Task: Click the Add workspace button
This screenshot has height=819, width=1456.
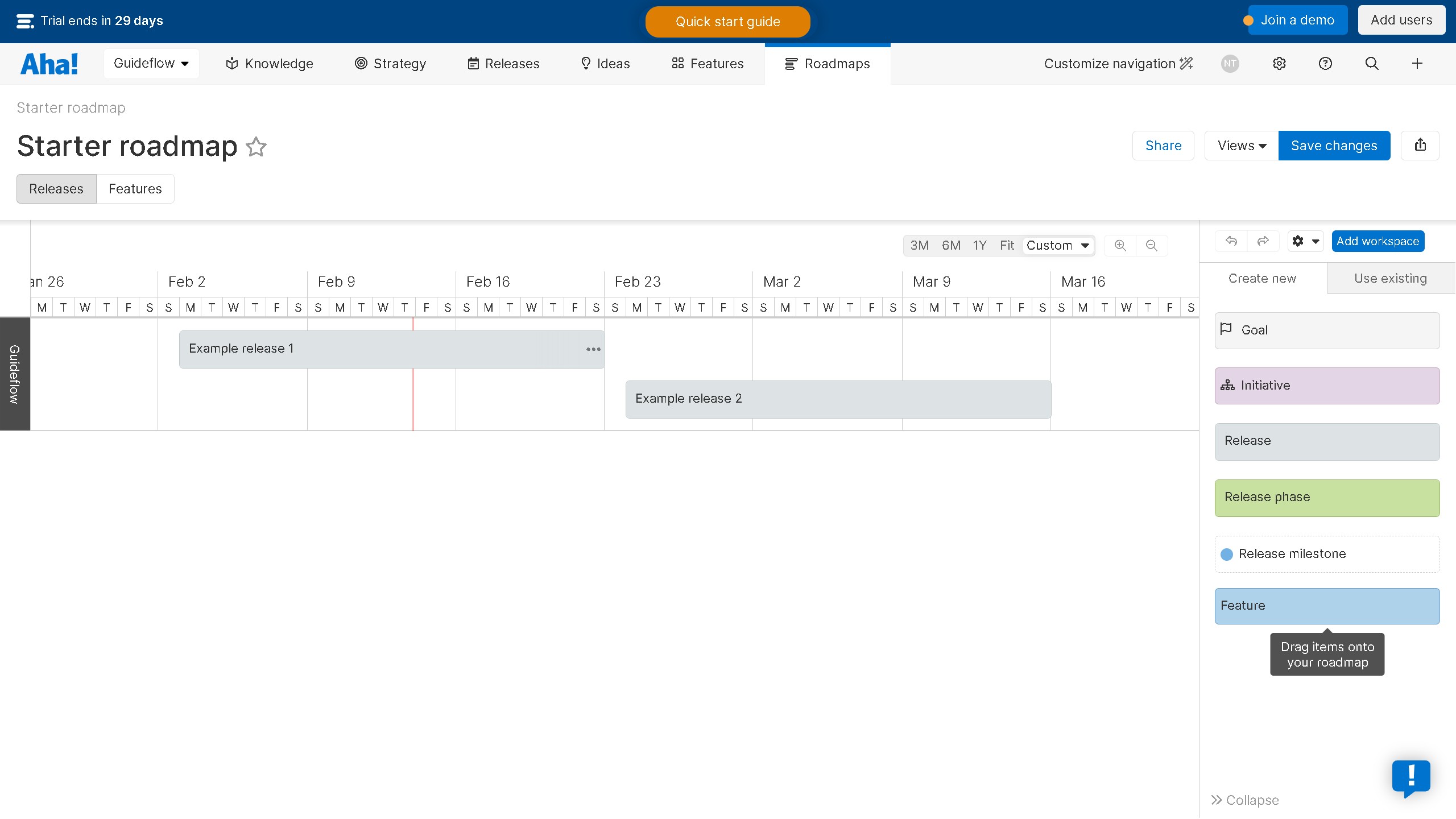Action: (x=1378, y=241)
